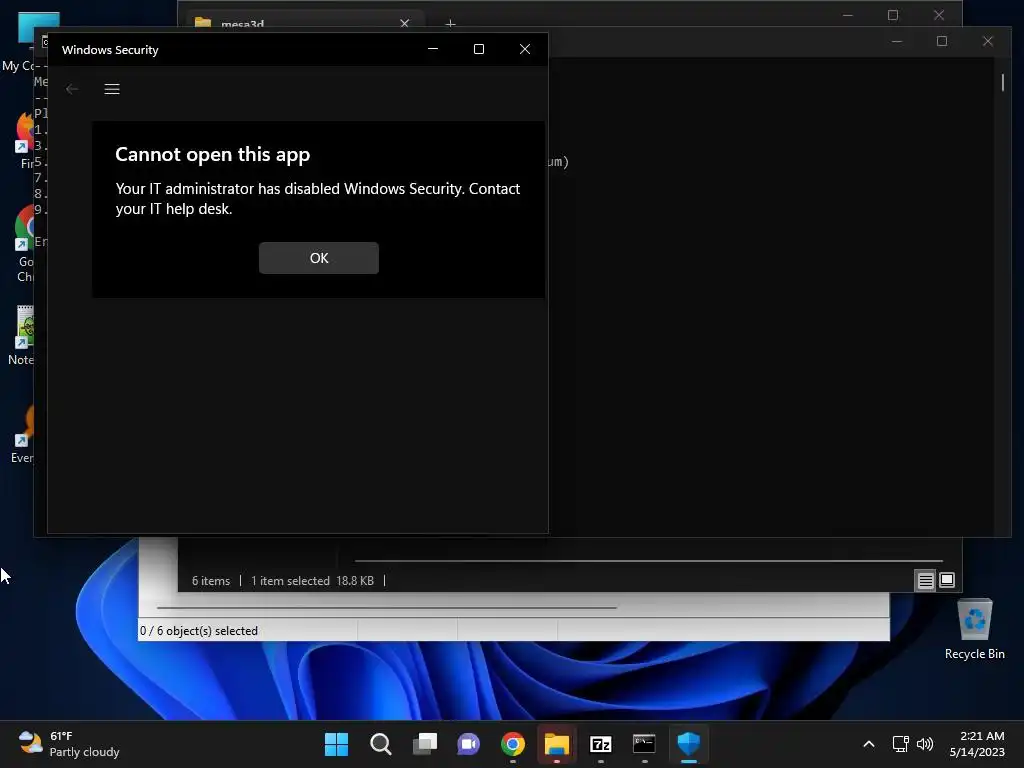Open the Recycle Bin desktop icon
The image size is (1024, 768).
click(x=974, y=629)
